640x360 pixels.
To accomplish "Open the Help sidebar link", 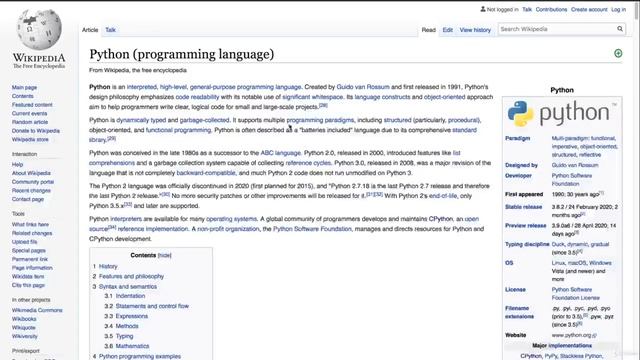I will click(17, 164).
